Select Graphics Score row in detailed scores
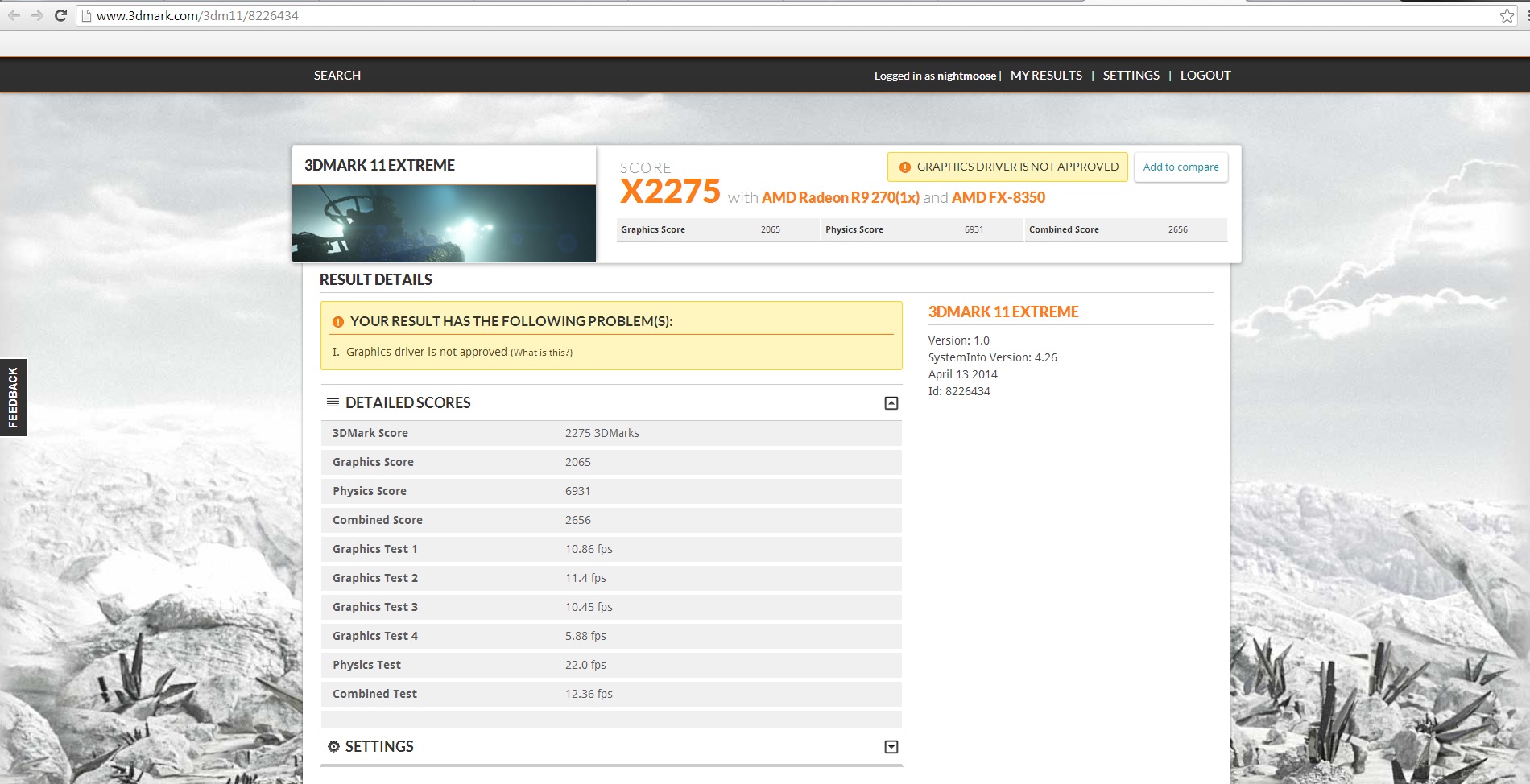 (x=611, y=462)
